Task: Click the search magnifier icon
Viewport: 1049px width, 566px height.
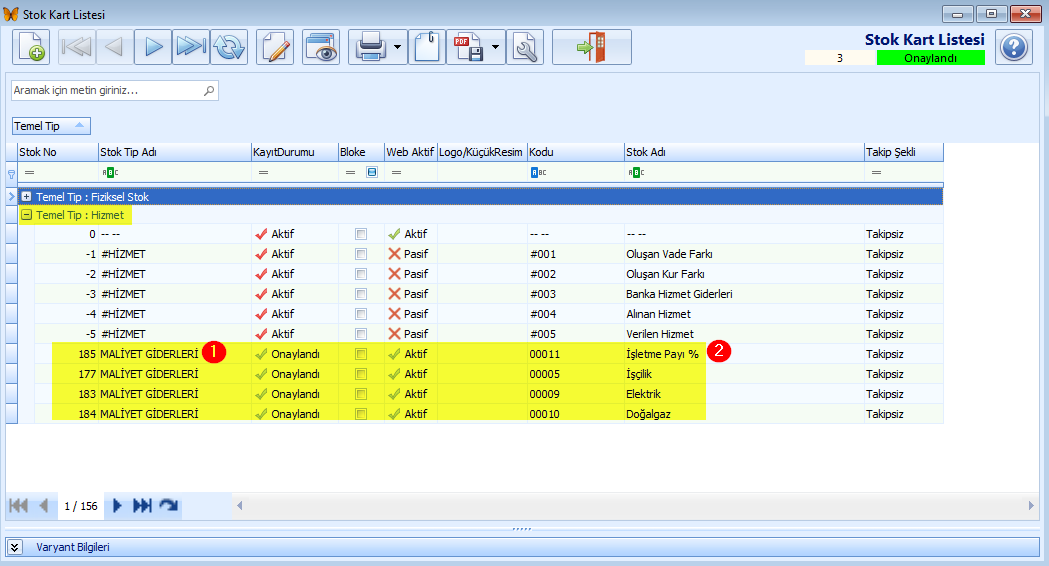Action: point(209,90)
